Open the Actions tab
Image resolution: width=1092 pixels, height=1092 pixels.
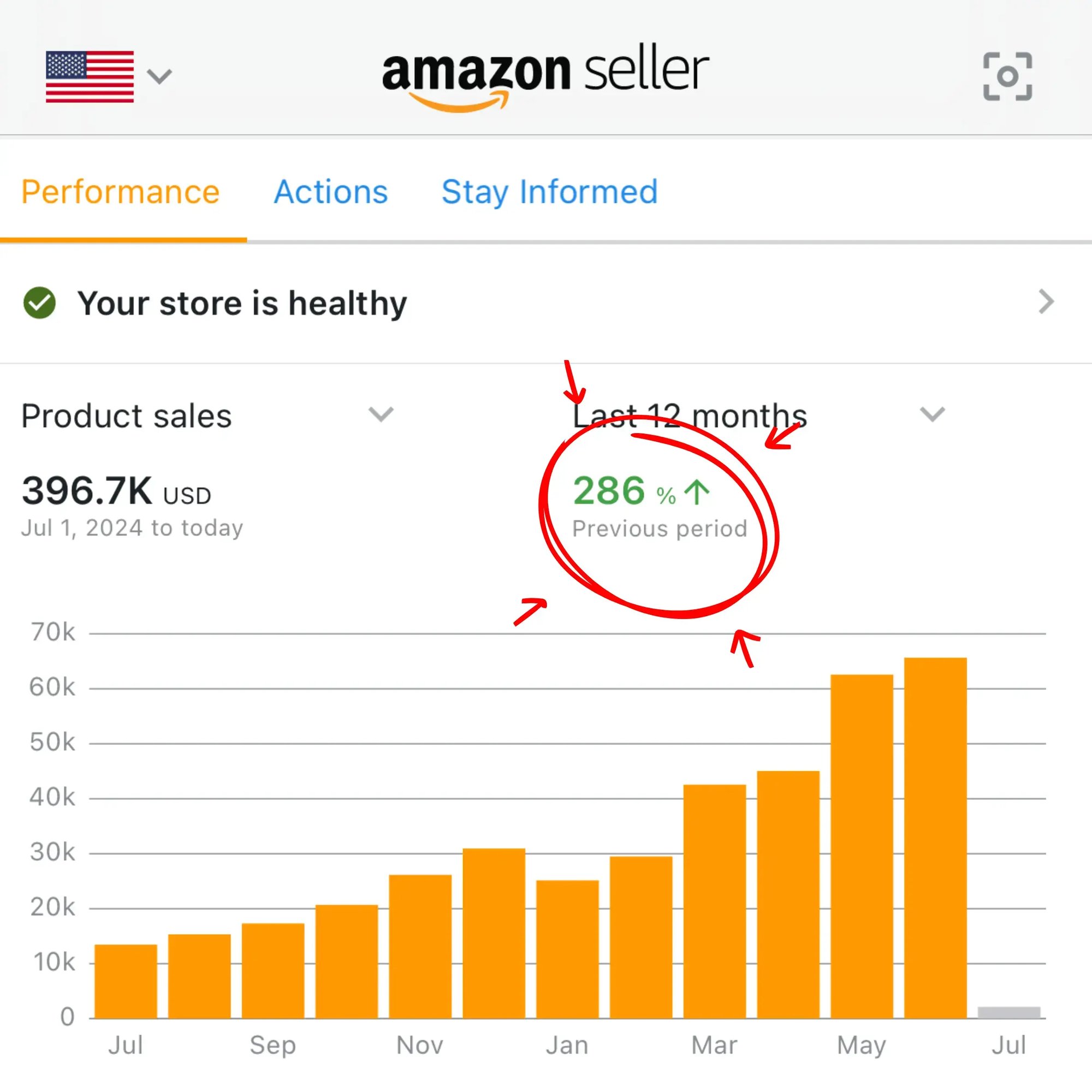[x=331, y=192]
